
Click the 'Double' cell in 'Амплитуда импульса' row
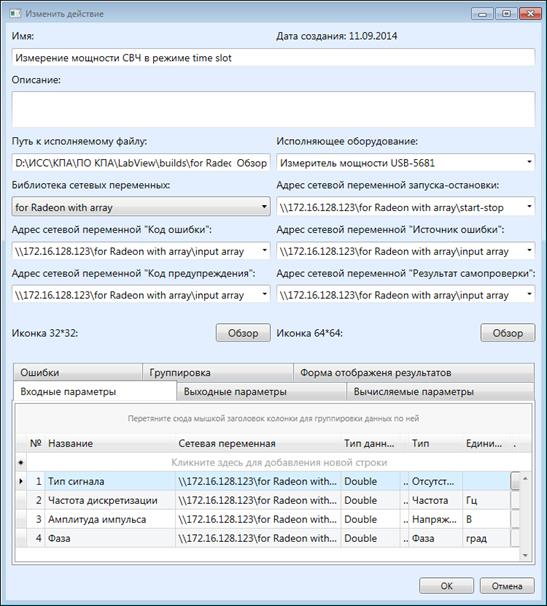tap(370, 519)
